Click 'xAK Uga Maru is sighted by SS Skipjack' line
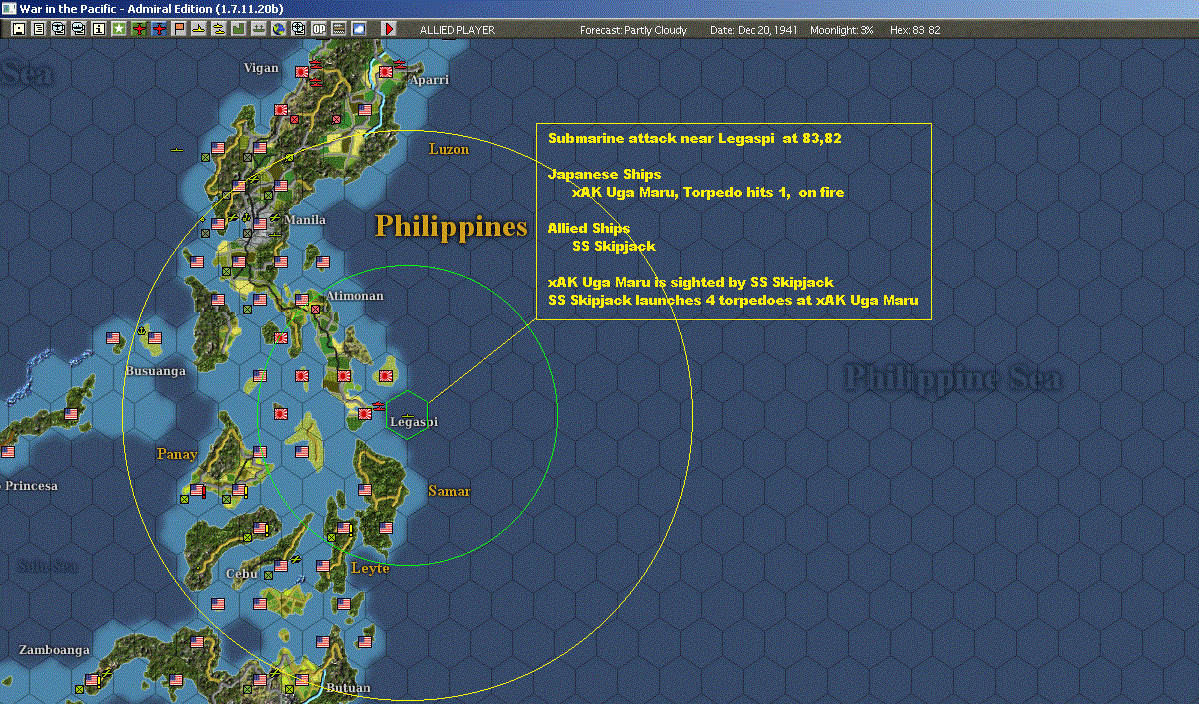Image resolution: width=1199 pixels, height=704 pixels. point(690,282)
